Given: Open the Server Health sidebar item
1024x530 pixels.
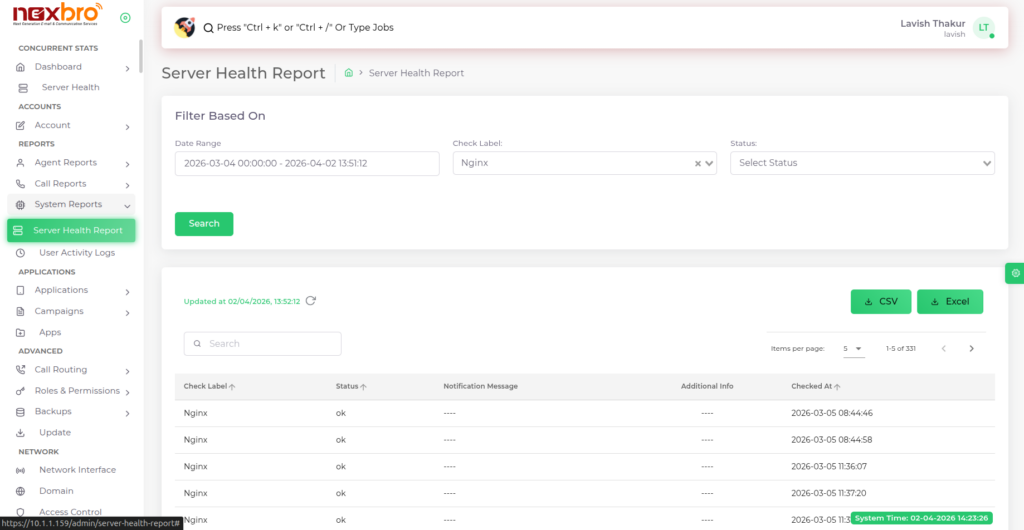Looking at the screenshot, I should (70, 88).
